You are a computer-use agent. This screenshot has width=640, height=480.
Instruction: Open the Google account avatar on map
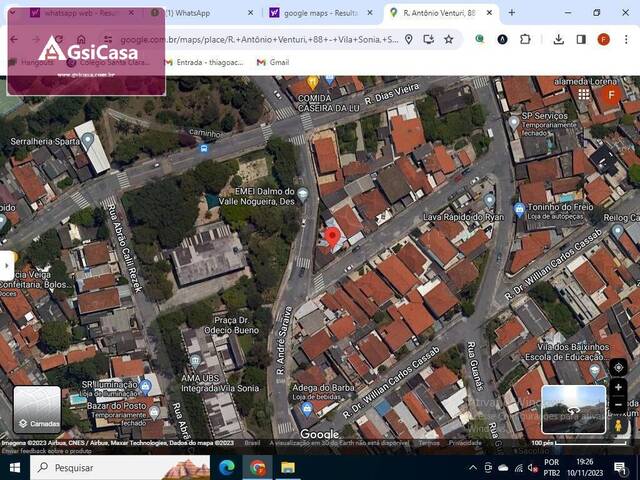click(x=611, y=95)
